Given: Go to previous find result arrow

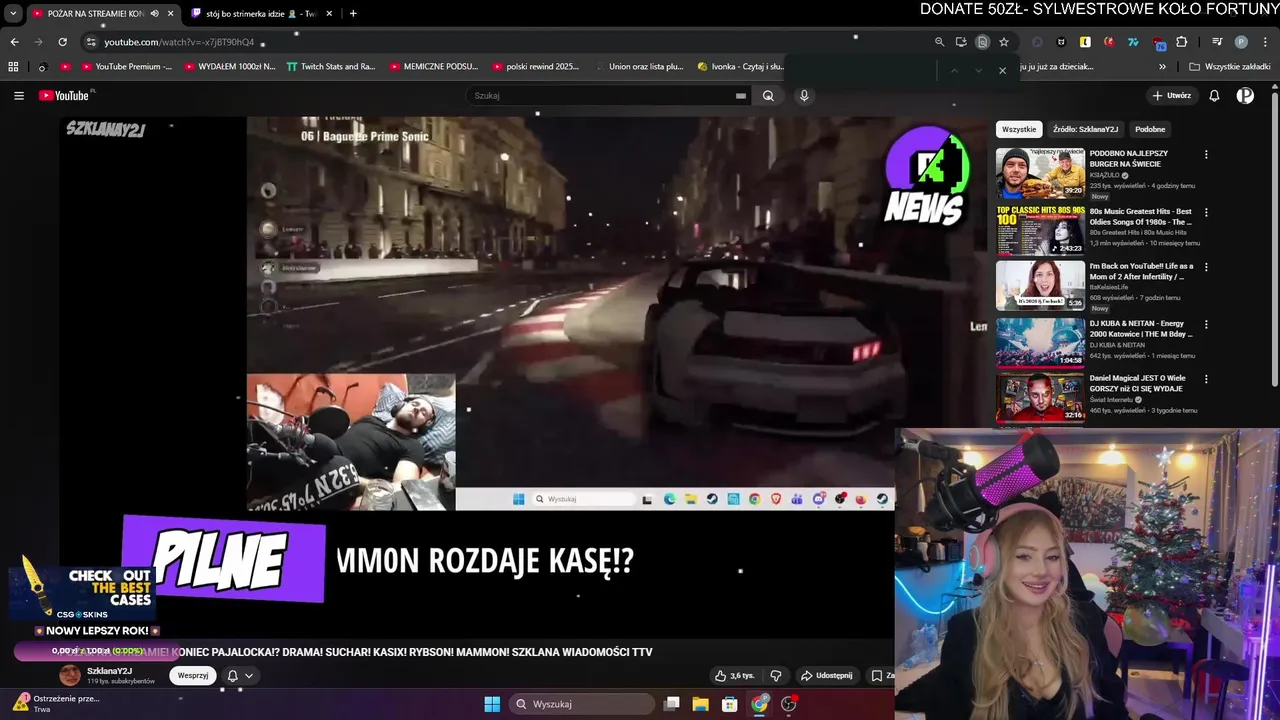Looking at the screenshot, I should pyautogui.click(x=954, y=71).
